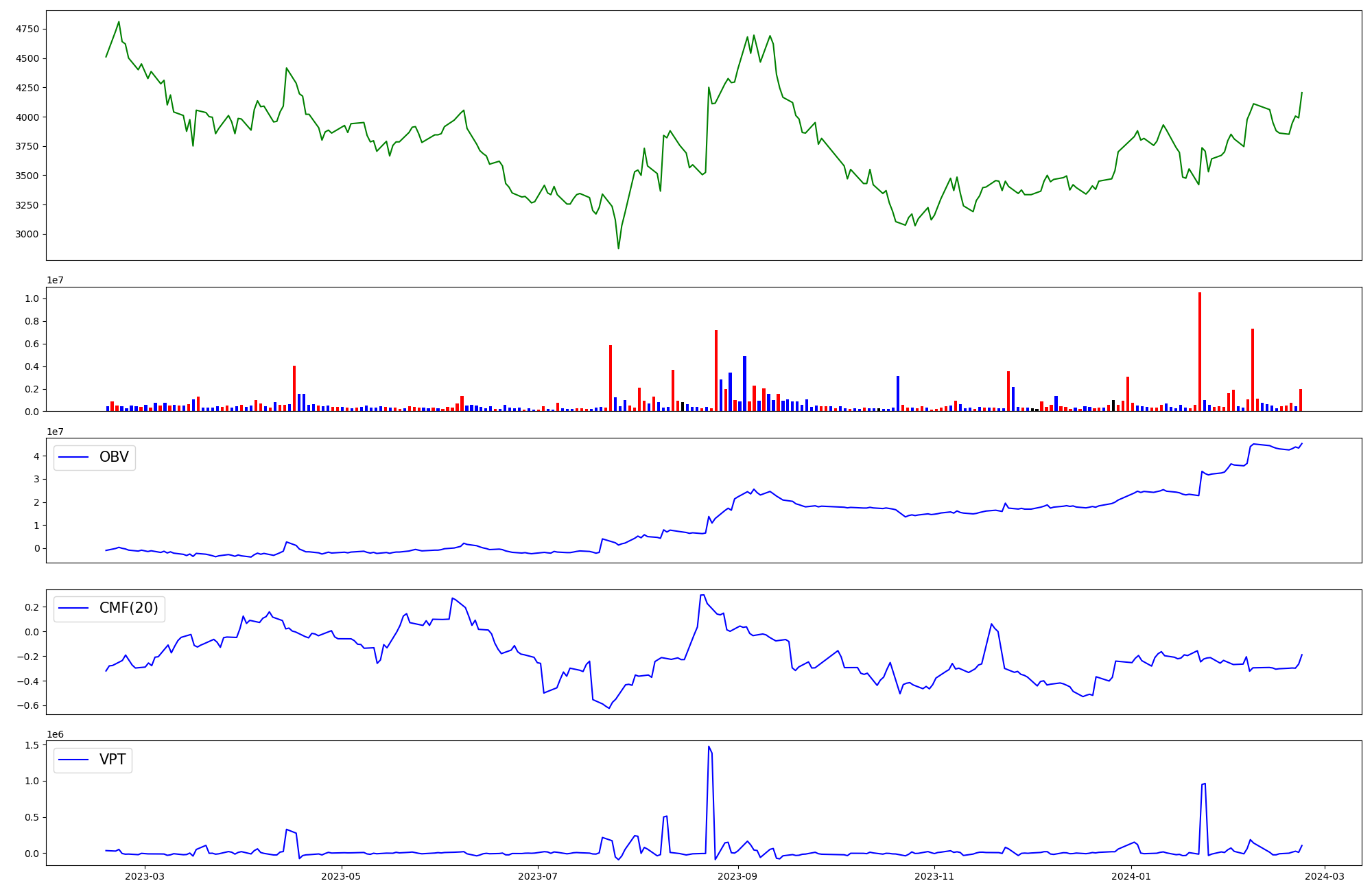Click the blue line sample in OBV legend
The image size is (1372, 892).
click(74, 458)
